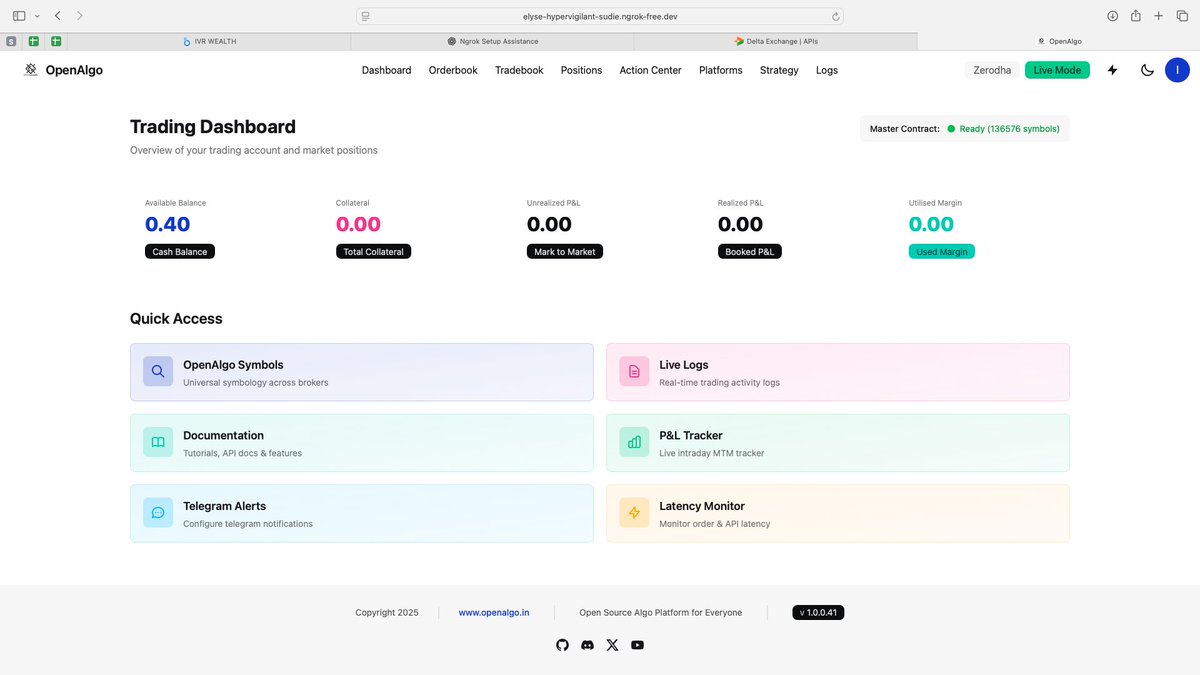Open the YouTube footer icon

click(x=637, y=645)
